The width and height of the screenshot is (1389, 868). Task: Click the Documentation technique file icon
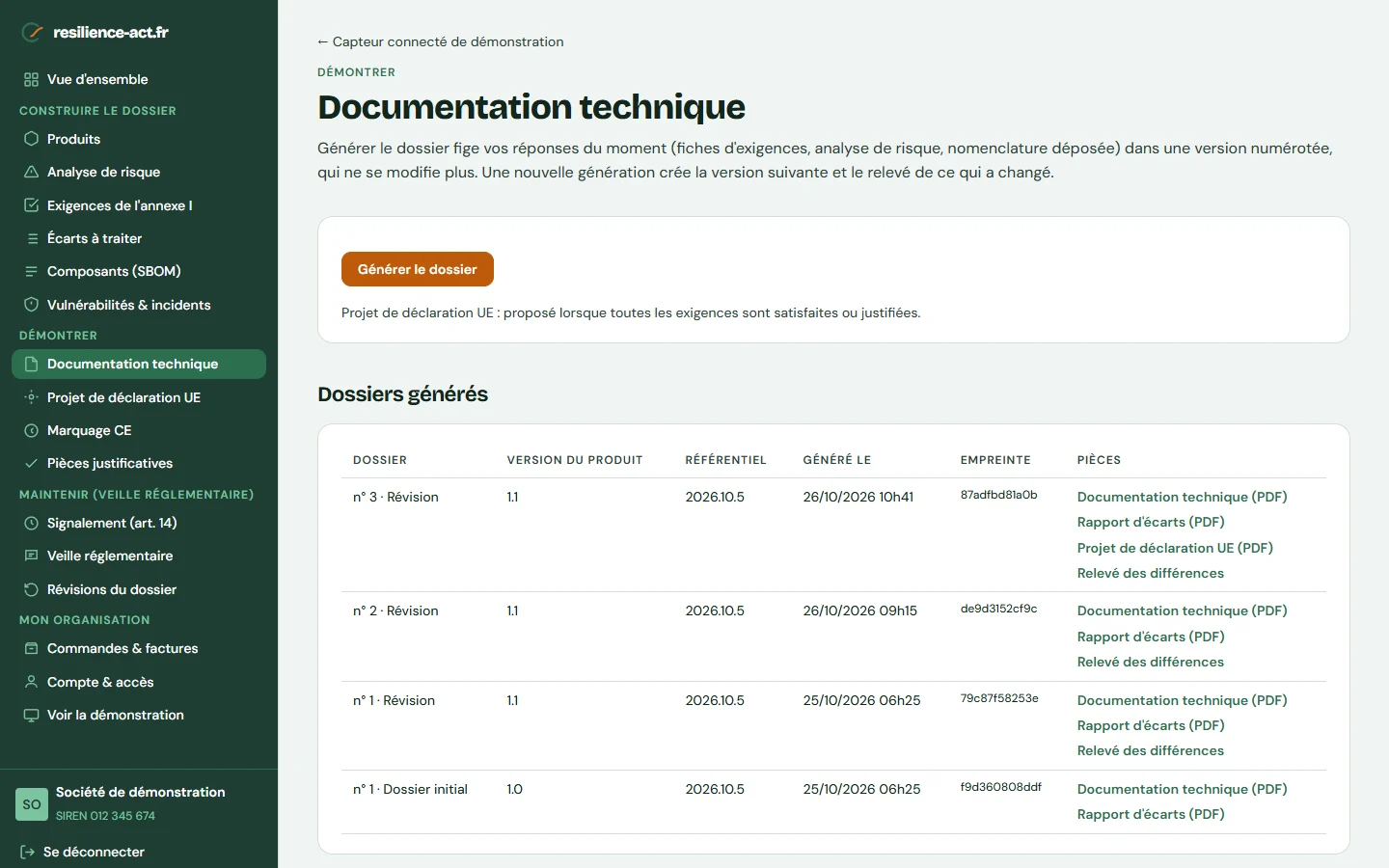click(x=31, y=364)
